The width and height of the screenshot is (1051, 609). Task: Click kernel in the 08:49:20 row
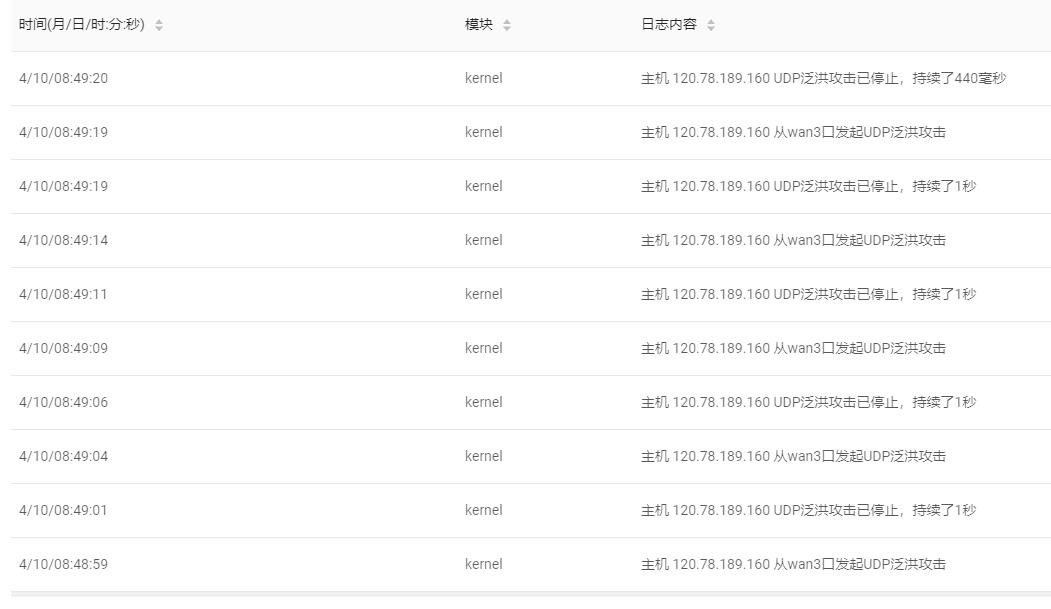click(483, 78)
